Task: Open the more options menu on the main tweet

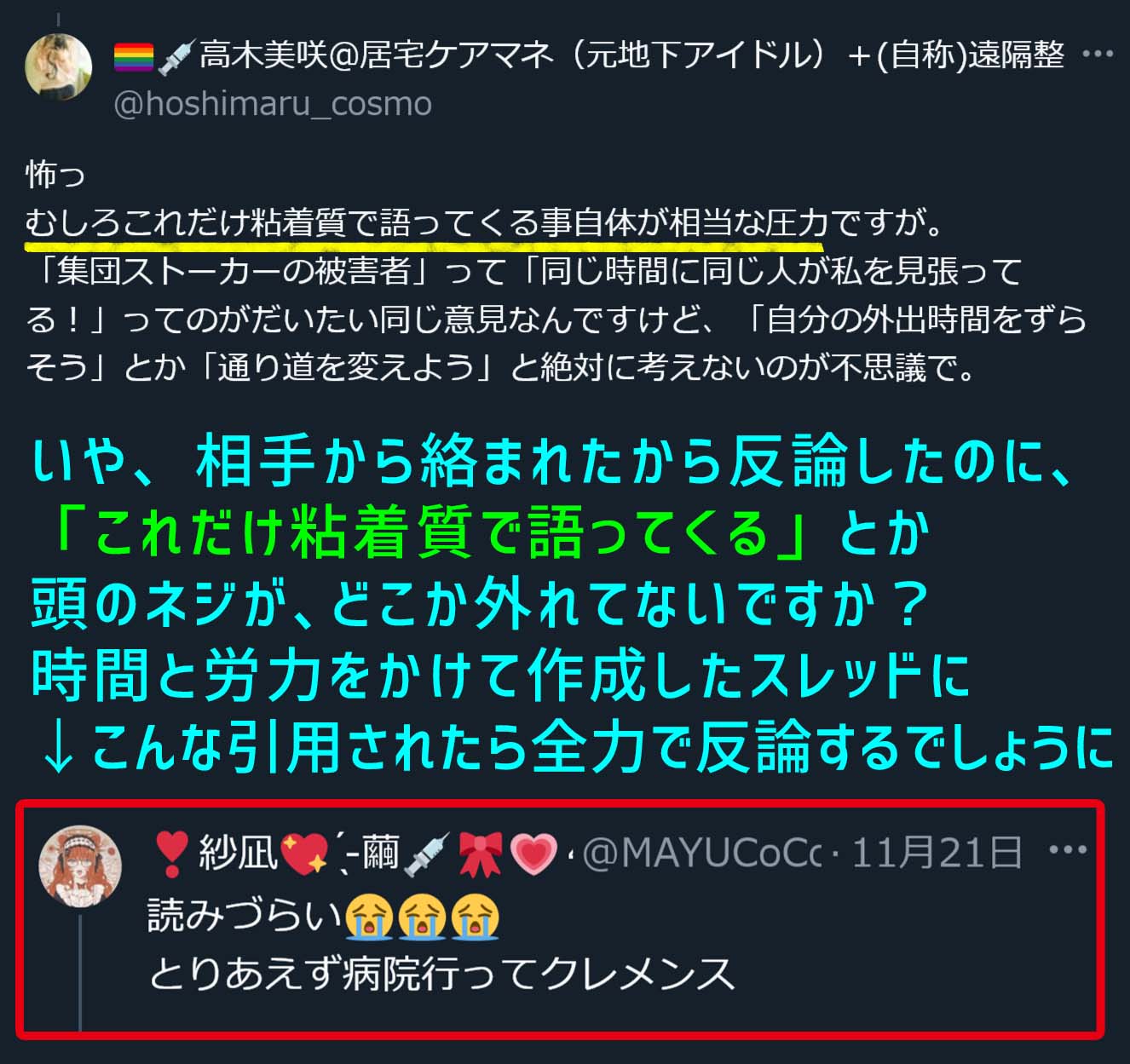Action: tap(1097, 55)
